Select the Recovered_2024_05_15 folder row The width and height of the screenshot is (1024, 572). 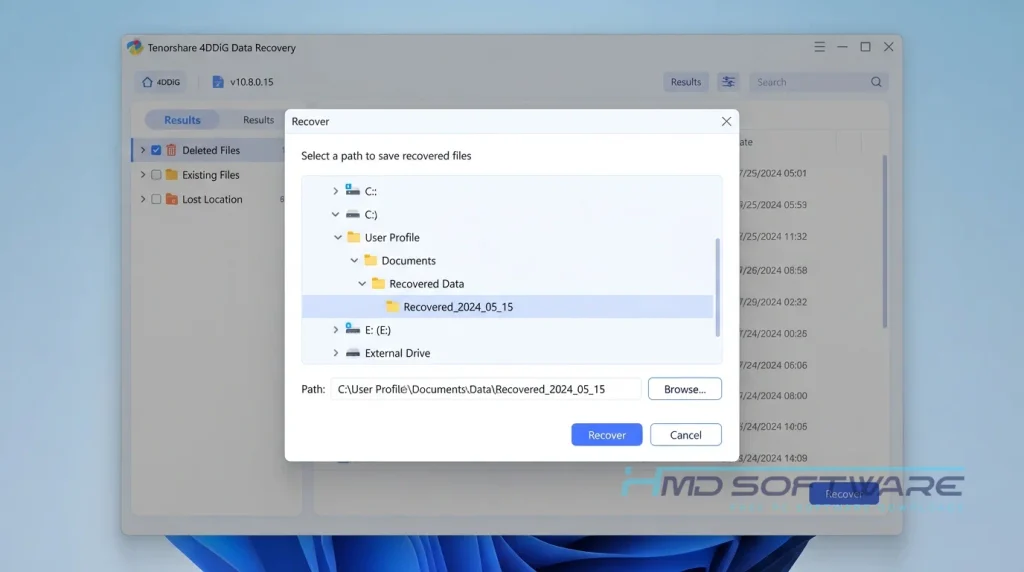point(507,306)
